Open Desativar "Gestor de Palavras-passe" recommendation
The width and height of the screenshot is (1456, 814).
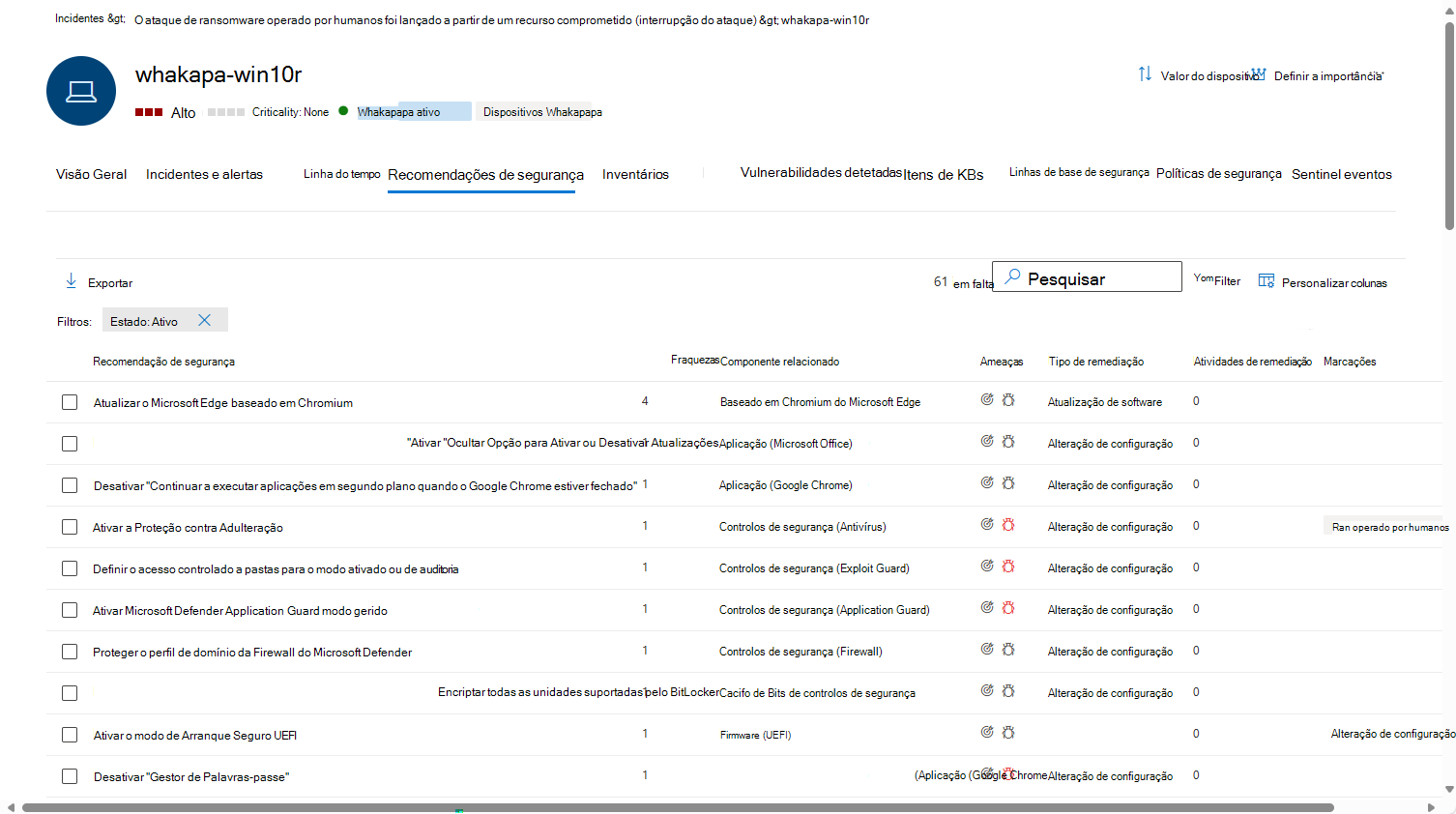(191, 777)
